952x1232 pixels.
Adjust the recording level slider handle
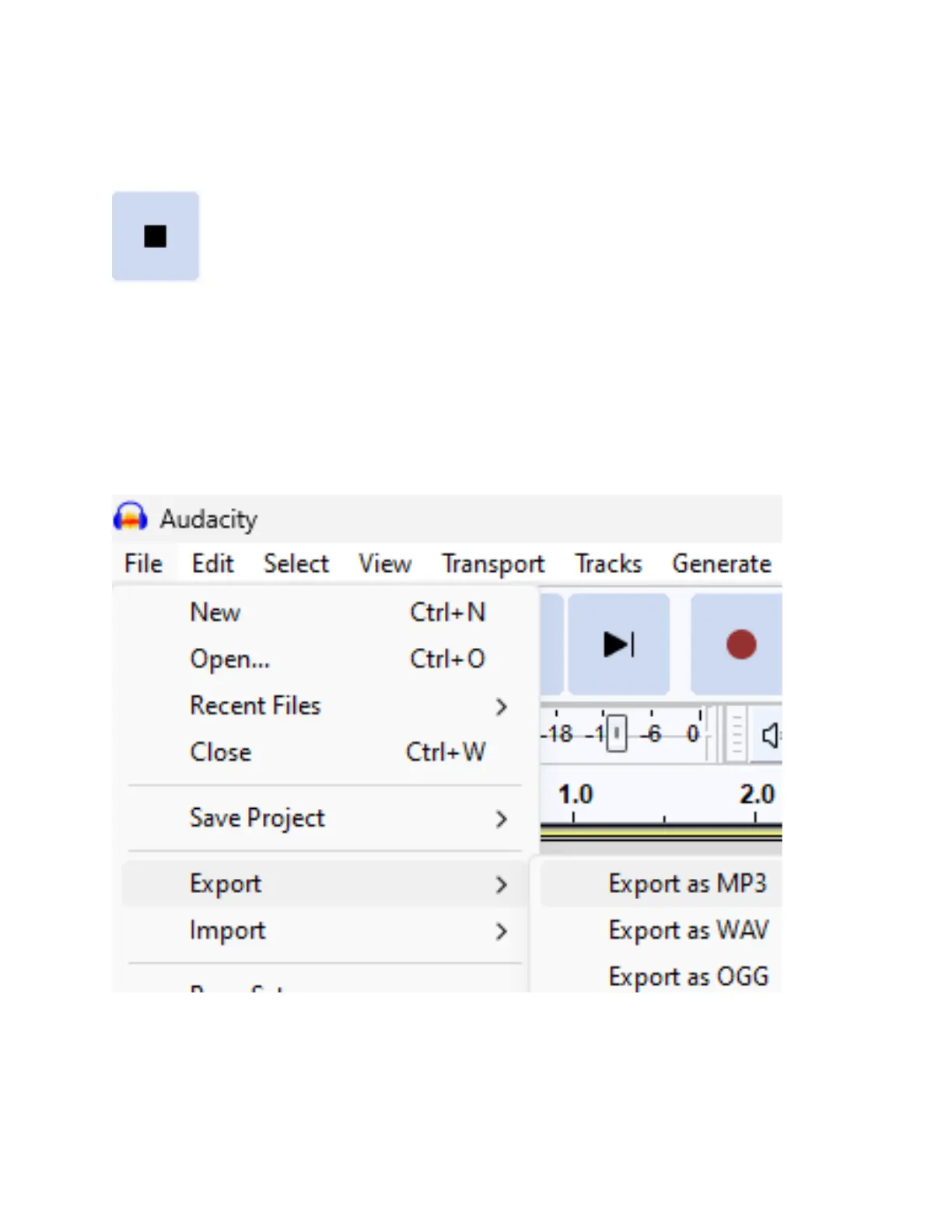[x=616, y=733]
